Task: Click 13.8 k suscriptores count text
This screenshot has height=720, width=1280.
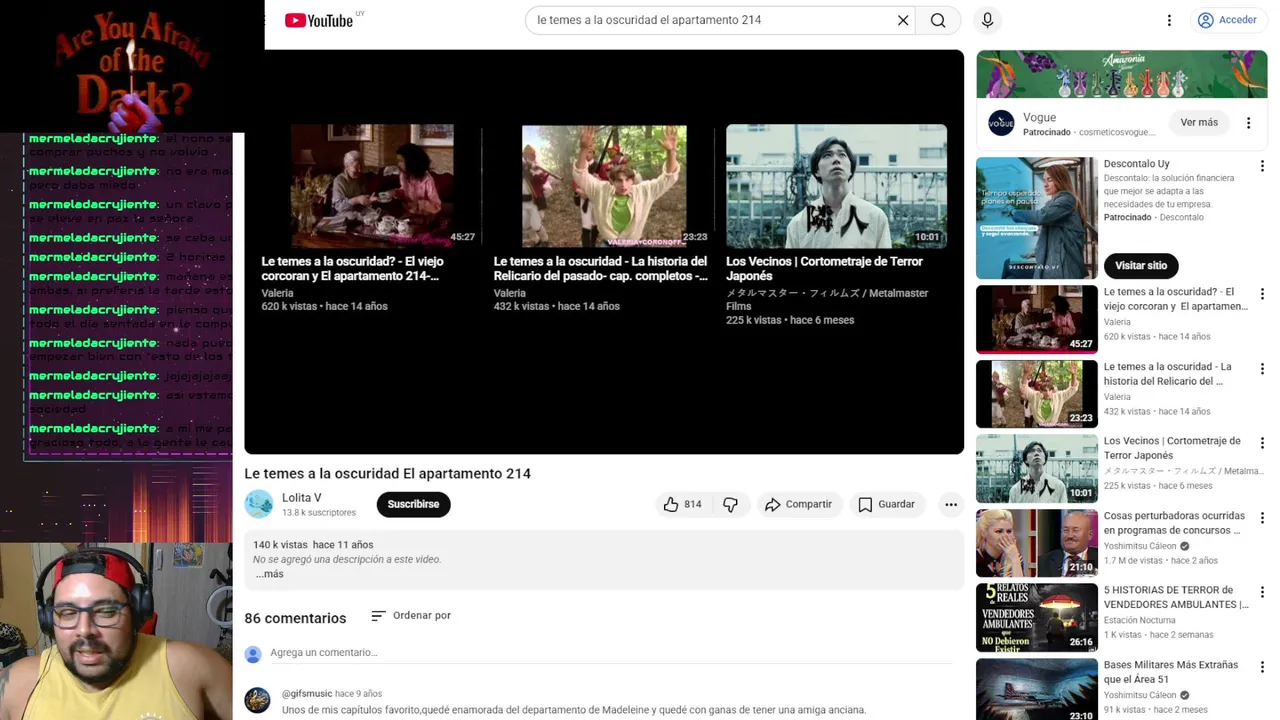Action: pos(319,513)
